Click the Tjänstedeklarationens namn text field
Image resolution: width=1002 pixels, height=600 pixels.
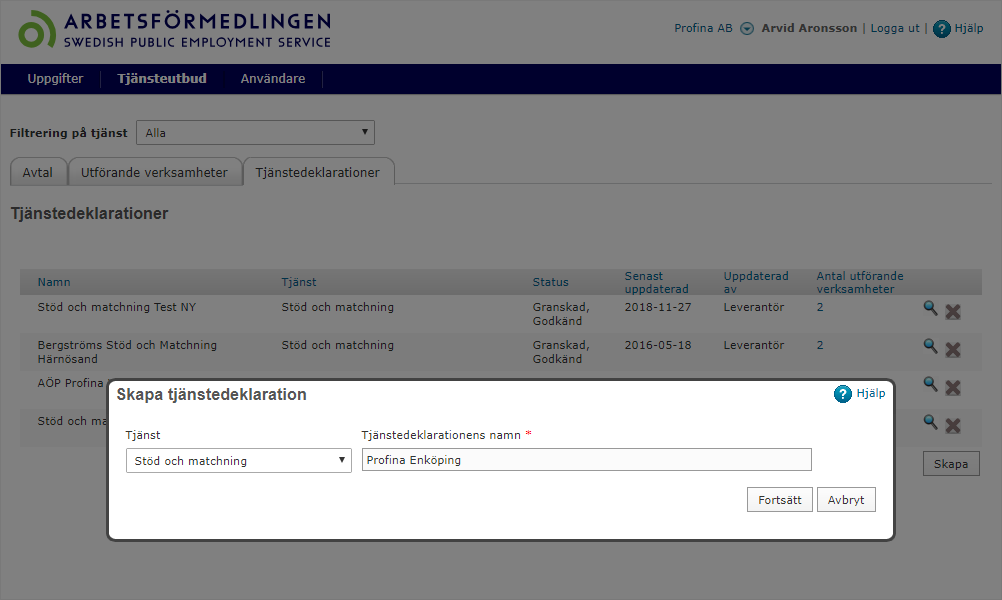586,460
